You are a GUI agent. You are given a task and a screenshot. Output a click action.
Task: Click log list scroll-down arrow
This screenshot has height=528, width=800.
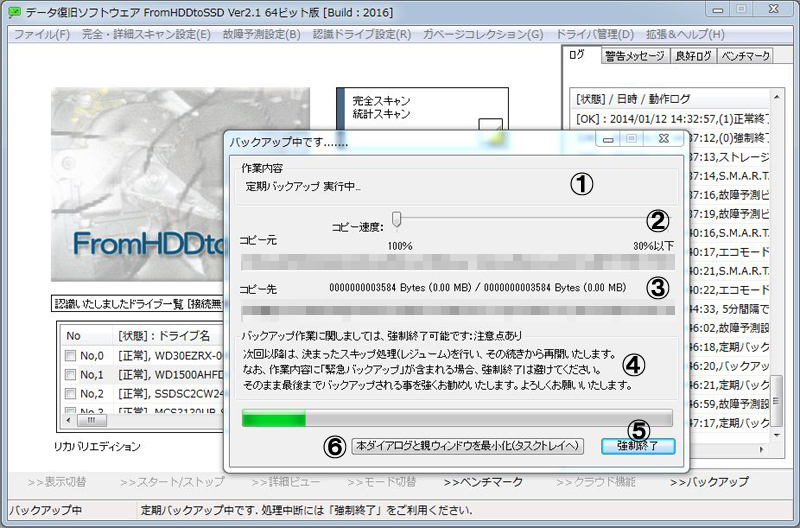[777, 435]
